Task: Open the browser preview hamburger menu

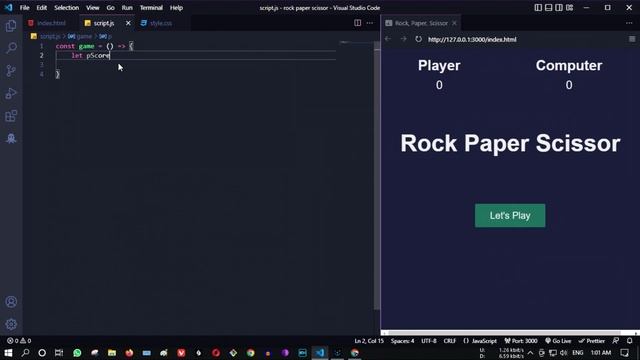Action: tap(632, 39)
